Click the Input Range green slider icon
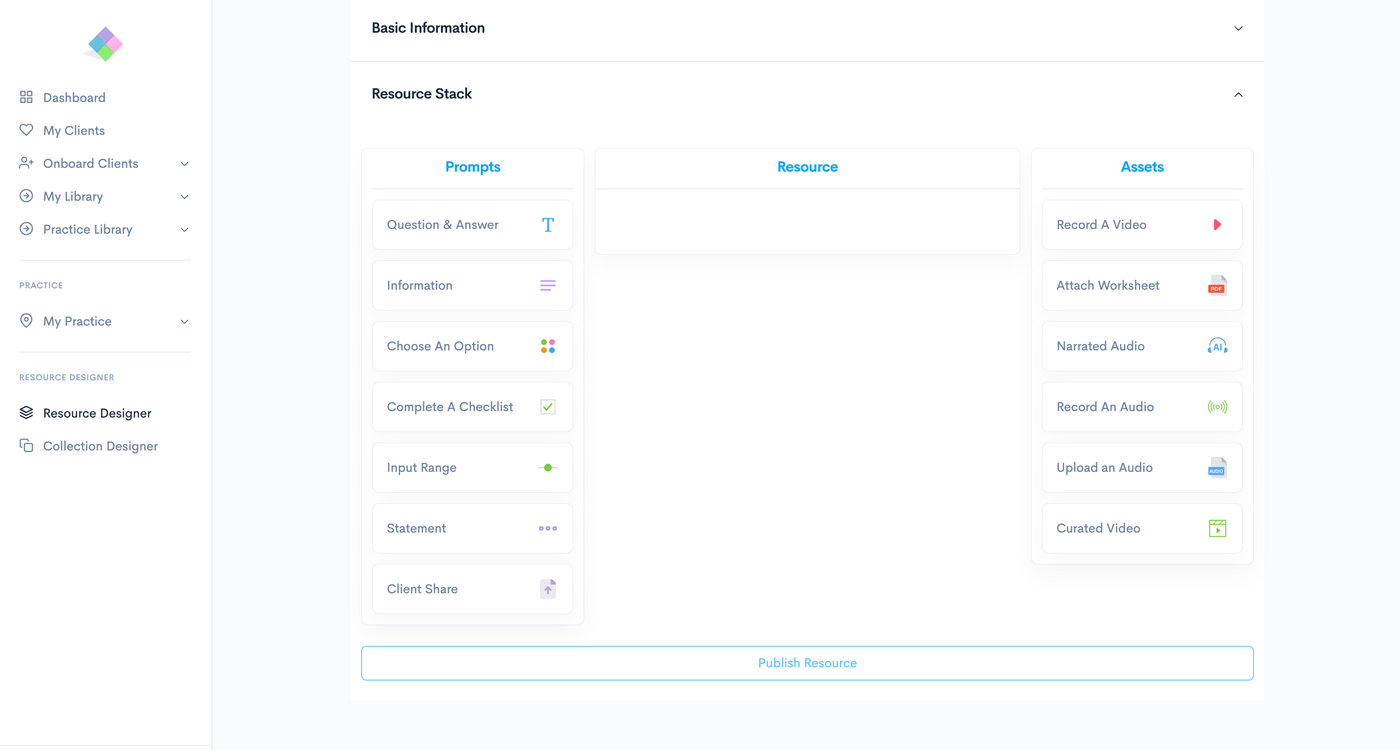 547,468
